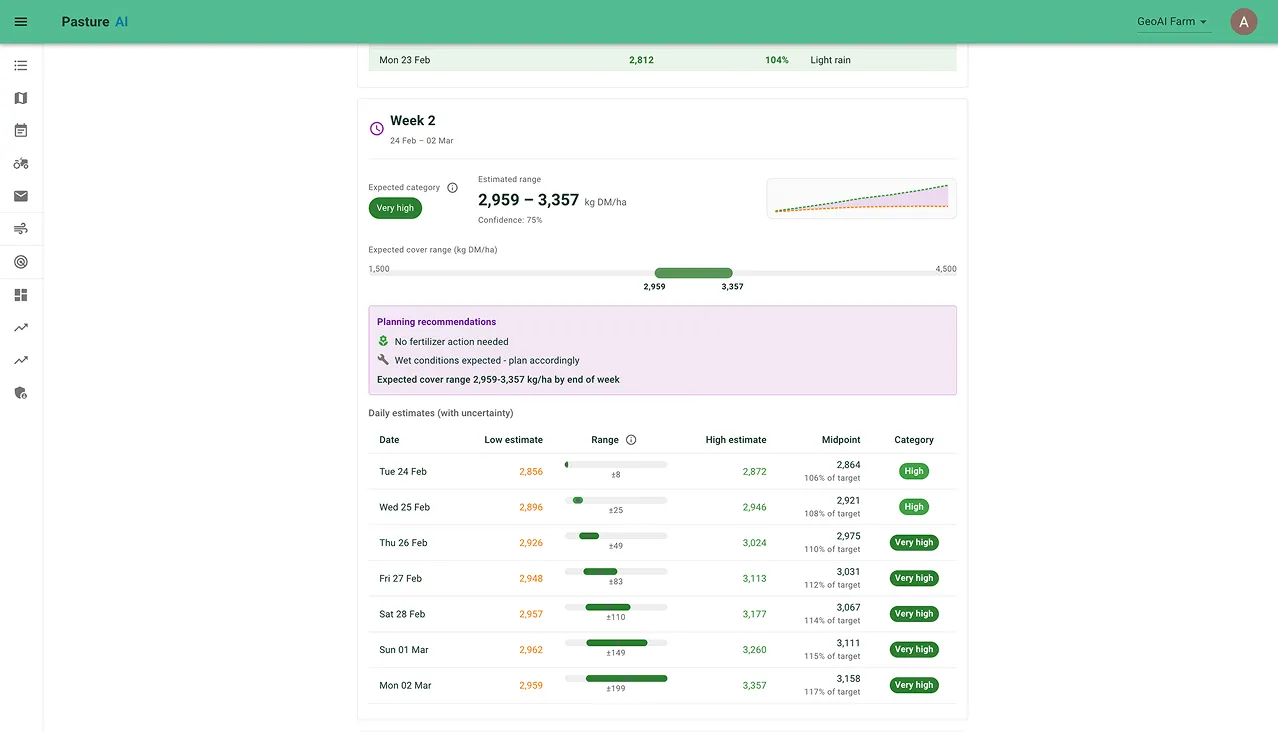Click the clock icon beside Week 2

(377, 128)
